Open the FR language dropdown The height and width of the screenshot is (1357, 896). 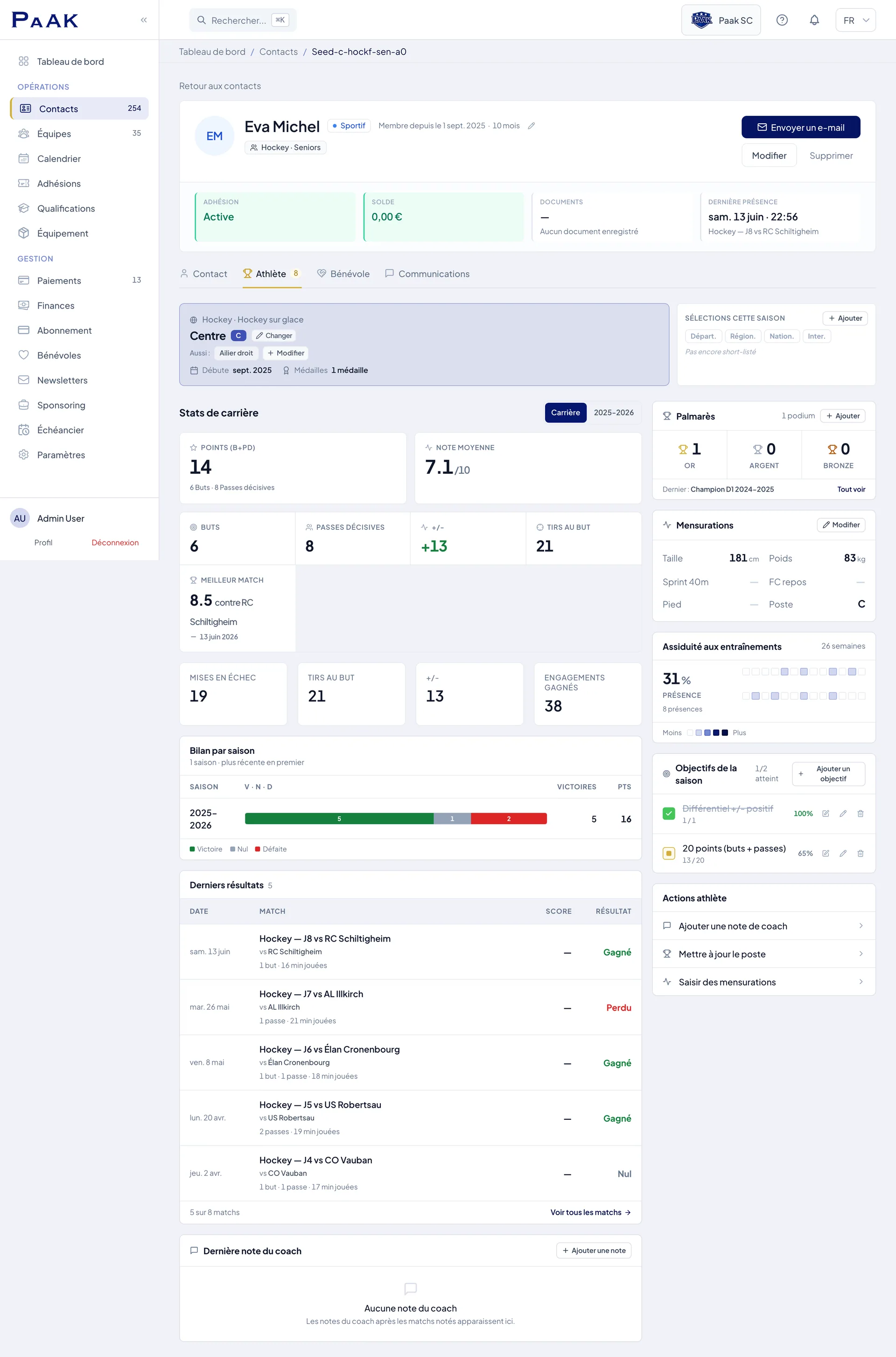click(855, 20)
